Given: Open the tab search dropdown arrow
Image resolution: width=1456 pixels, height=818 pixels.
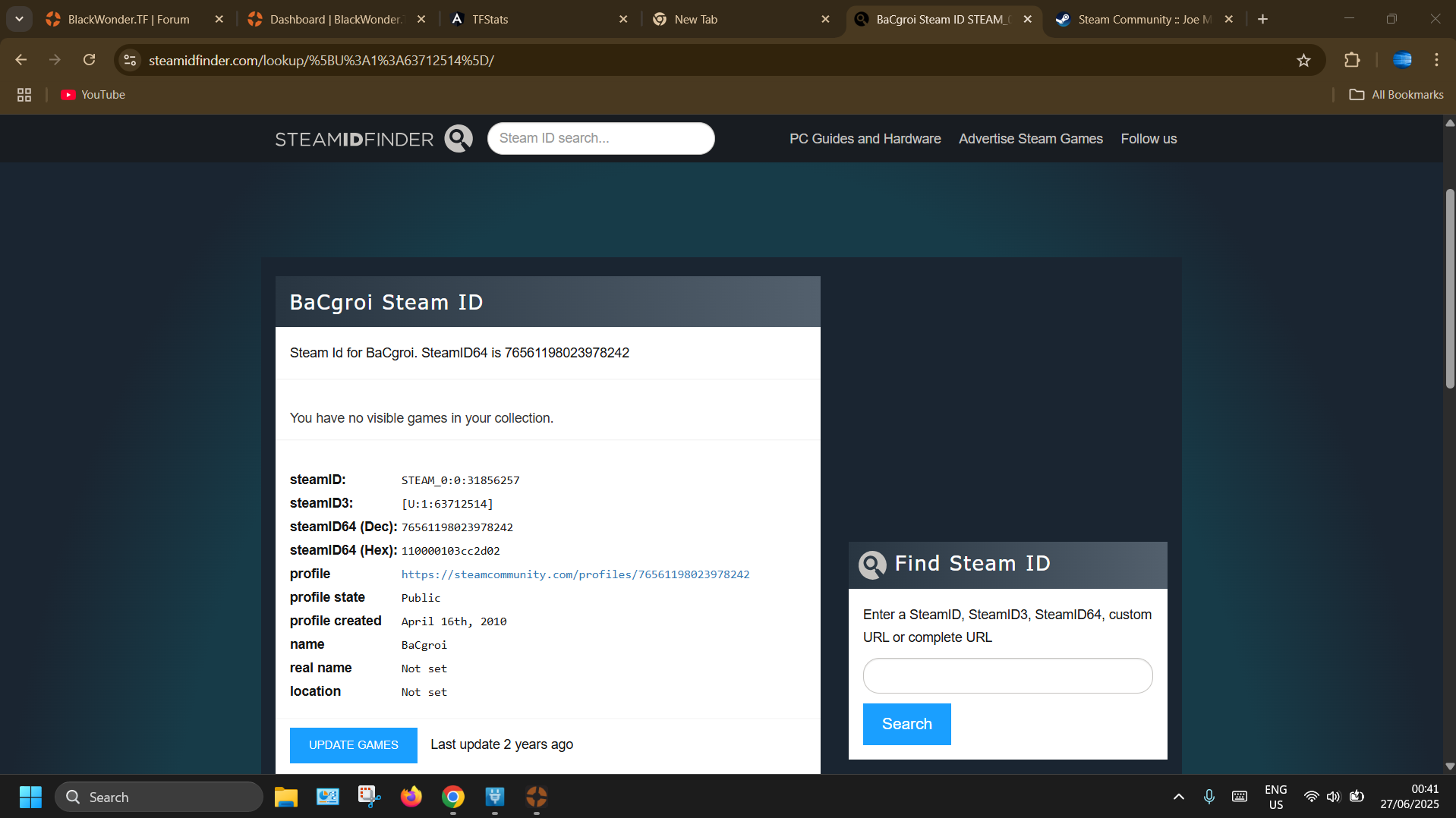Looking at the screenshot, I should [x=19, y=19].
